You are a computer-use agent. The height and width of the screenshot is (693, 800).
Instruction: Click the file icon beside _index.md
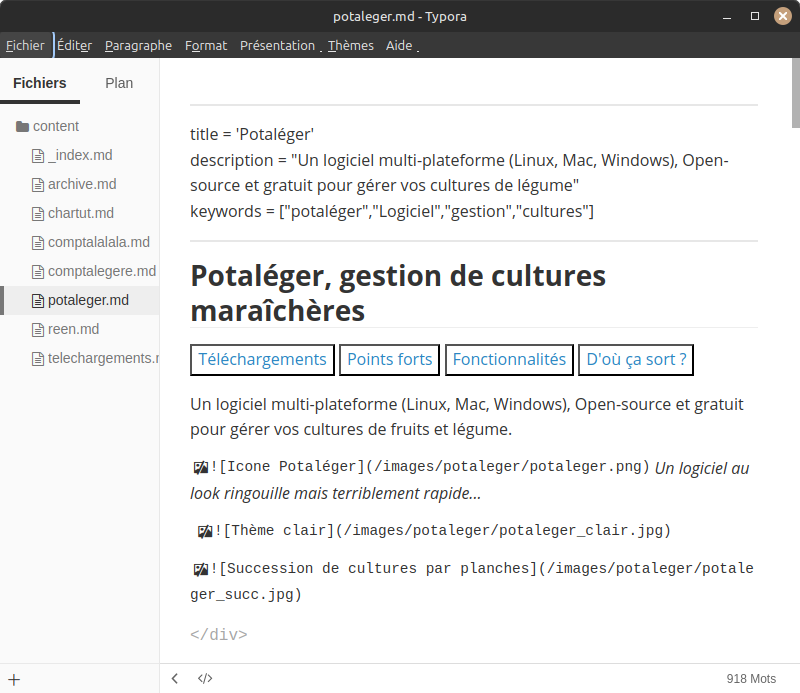(38, 156)
